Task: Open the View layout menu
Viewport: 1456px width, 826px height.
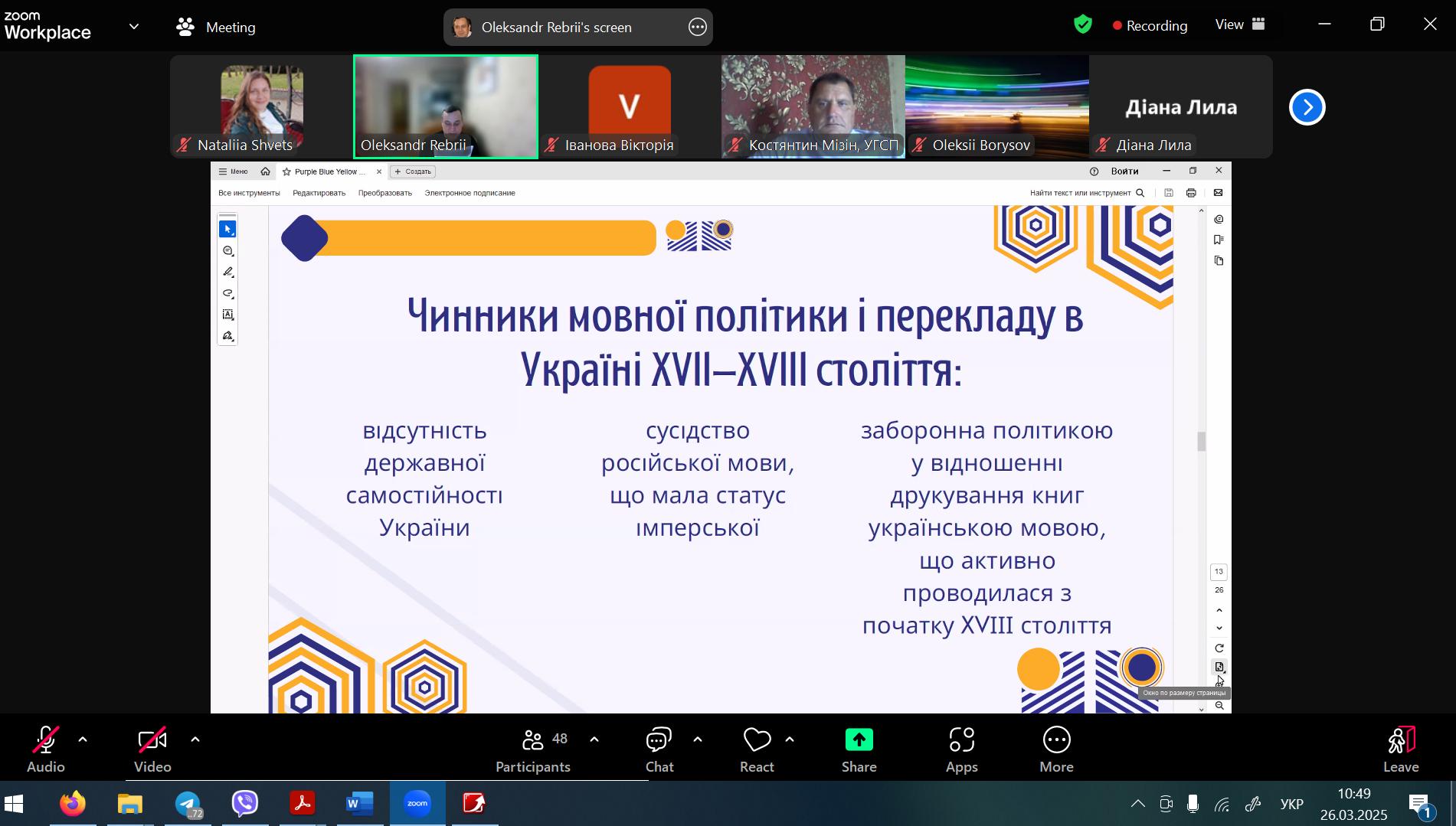Action: [x=1241, y=24]
